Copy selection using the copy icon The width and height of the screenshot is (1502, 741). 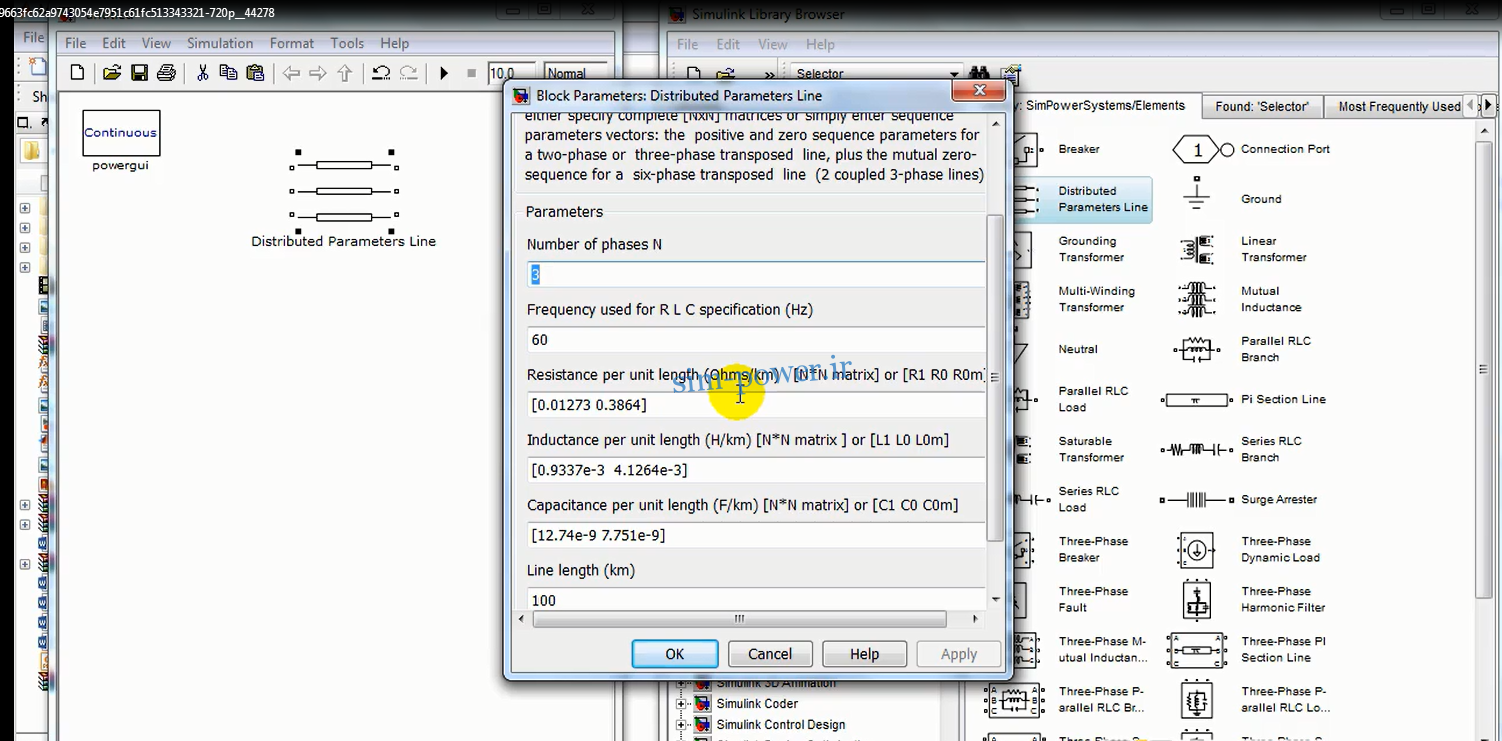pyautogui.click(x=228, y=73)
